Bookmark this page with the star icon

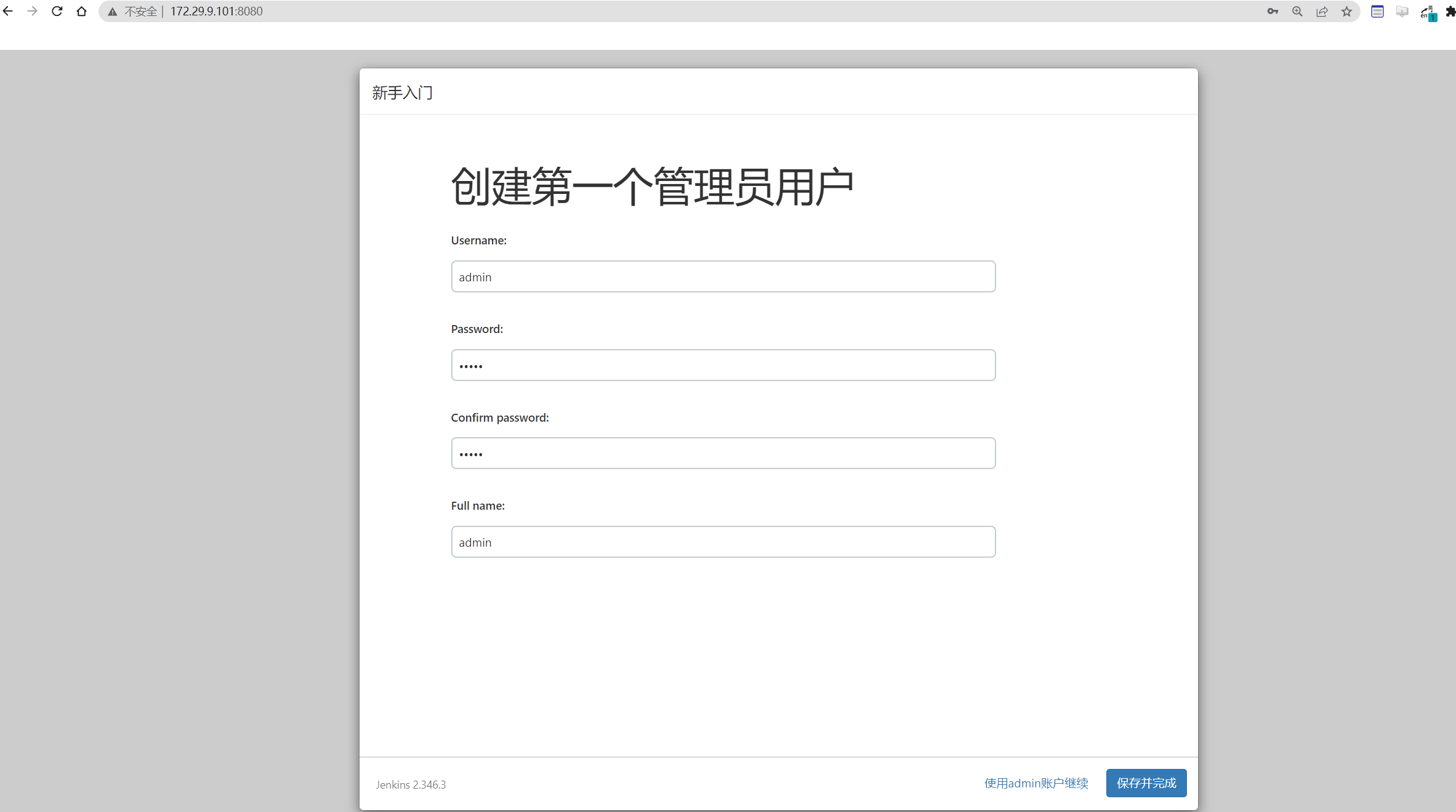1346,11
